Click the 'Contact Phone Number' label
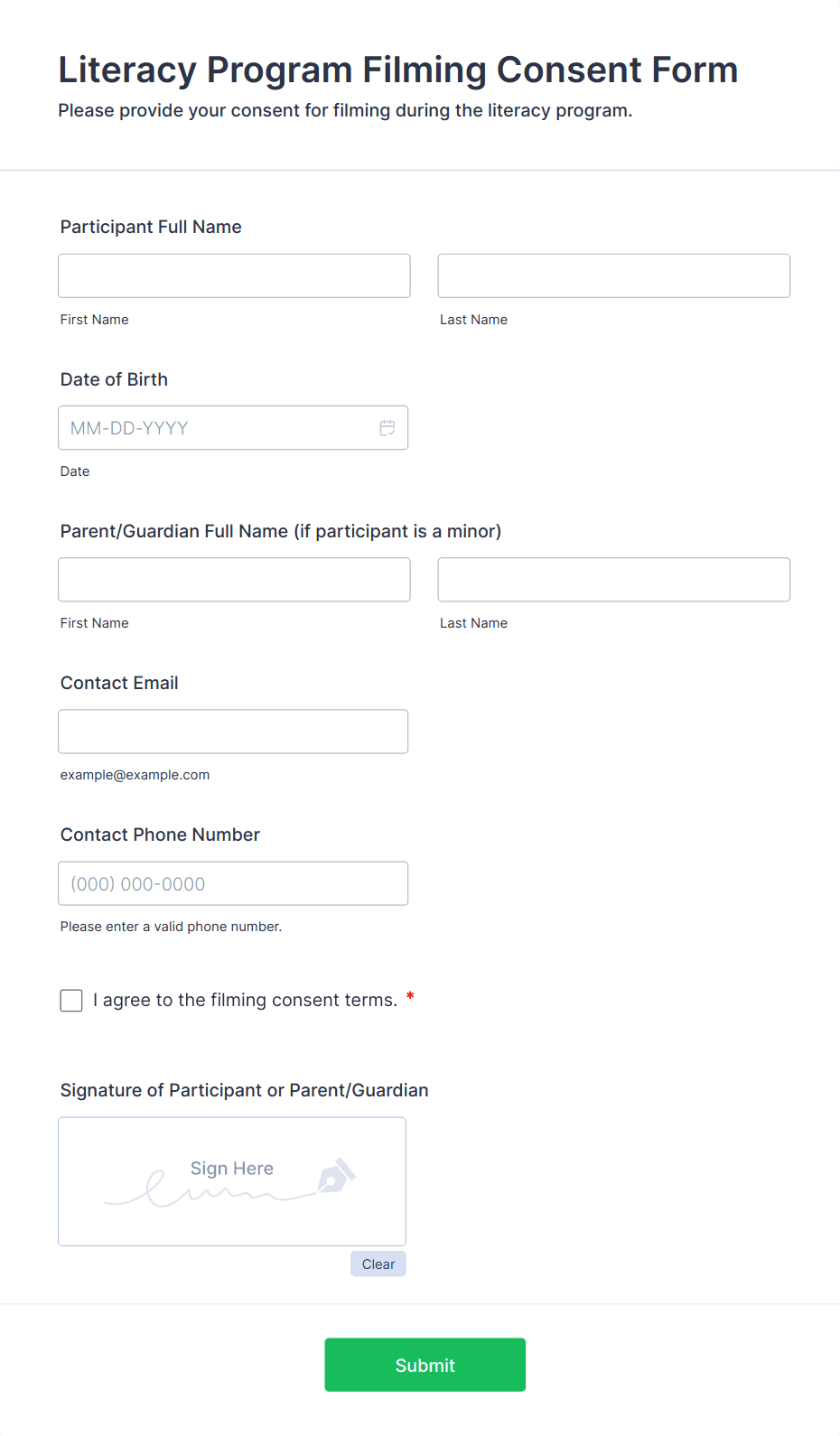Image resolution: width=840 pixels, height=1436 pixels. coord(160,835)
